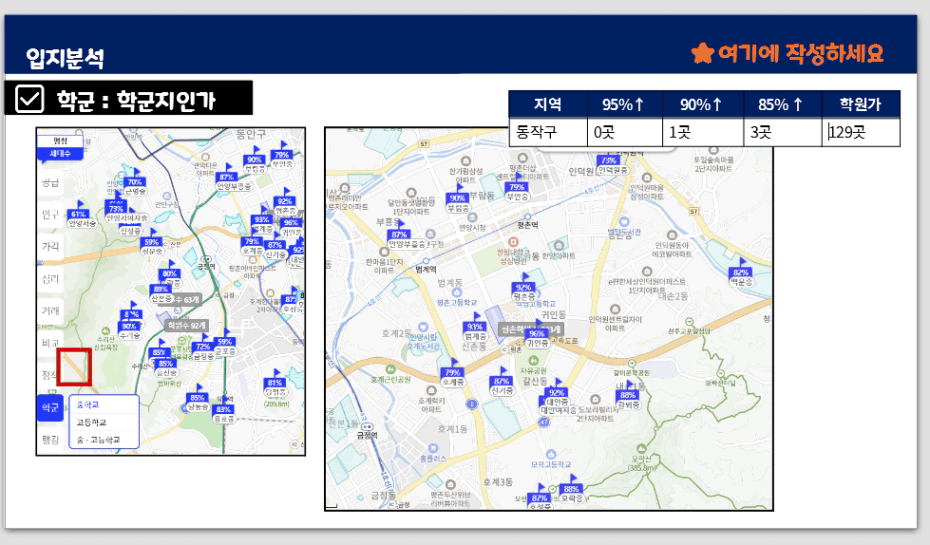Click the 1곳 cell under 90%↑
This screenshot has height=545, width=930.
[x=703, y=132]
